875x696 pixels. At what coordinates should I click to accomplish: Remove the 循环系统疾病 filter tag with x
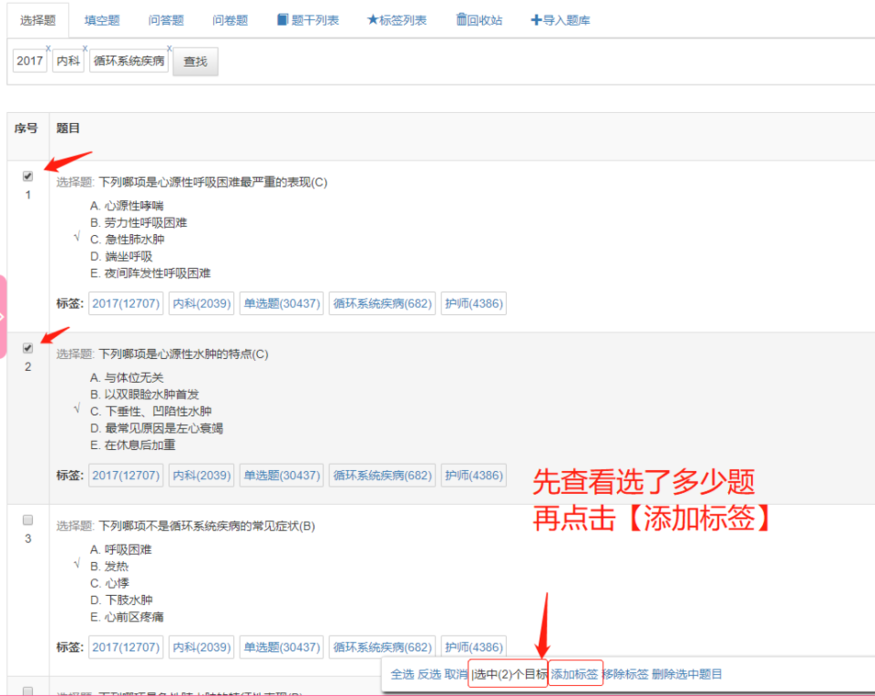169,48
